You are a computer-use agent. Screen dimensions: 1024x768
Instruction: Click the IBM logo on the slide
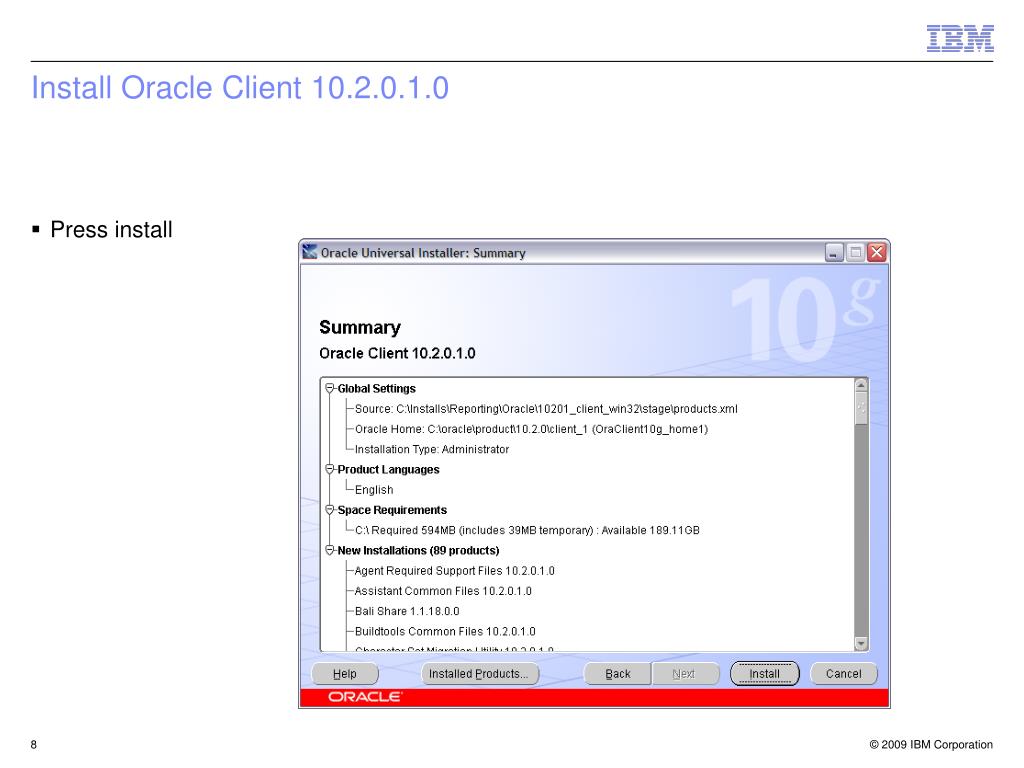960,39
